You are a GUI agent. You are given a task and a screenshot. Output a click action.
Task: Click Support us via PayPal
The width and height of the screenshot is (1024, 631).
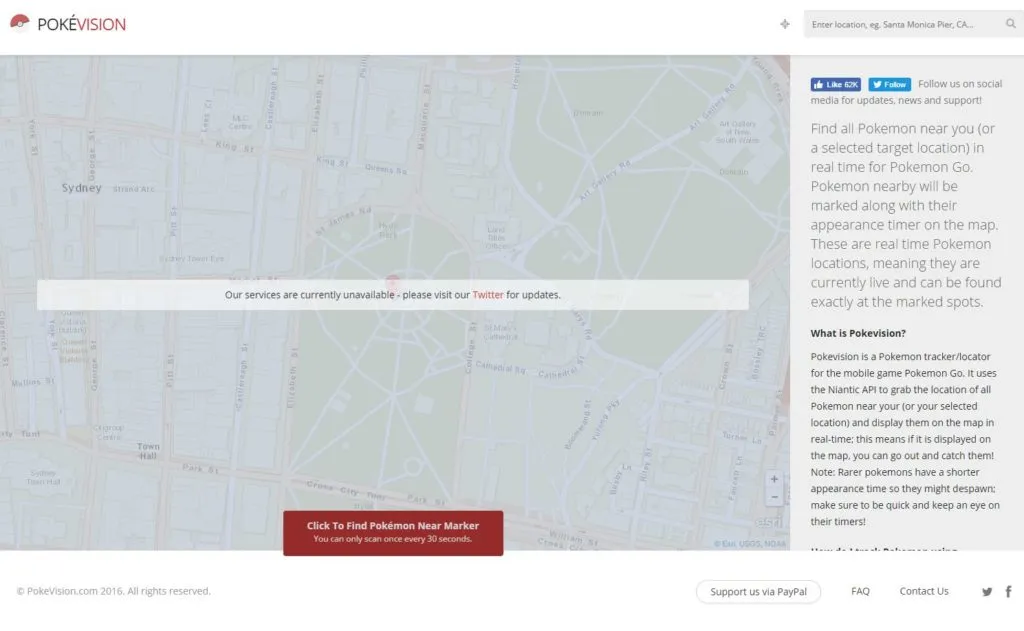point(758,592)
